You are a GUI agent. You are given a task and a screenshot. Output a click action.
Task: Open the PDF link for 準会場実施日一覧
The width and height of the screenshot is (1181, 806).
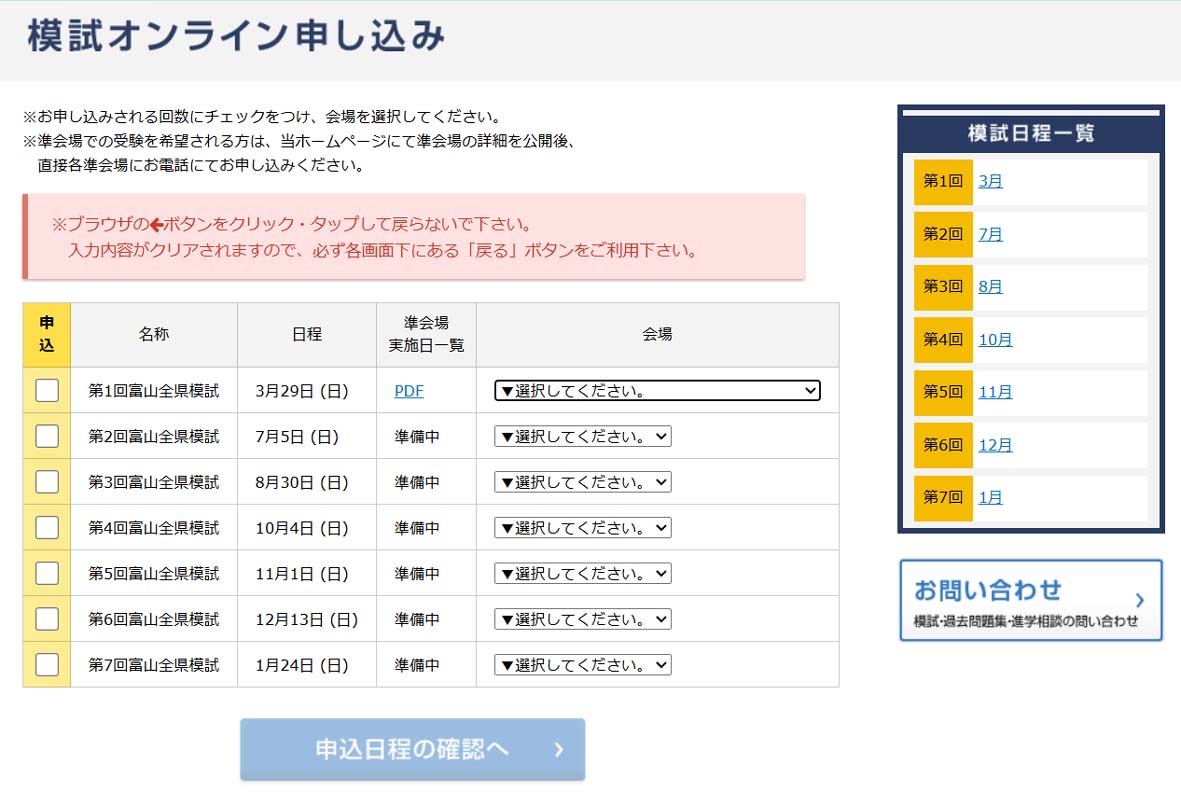click(x=409, y=391)
